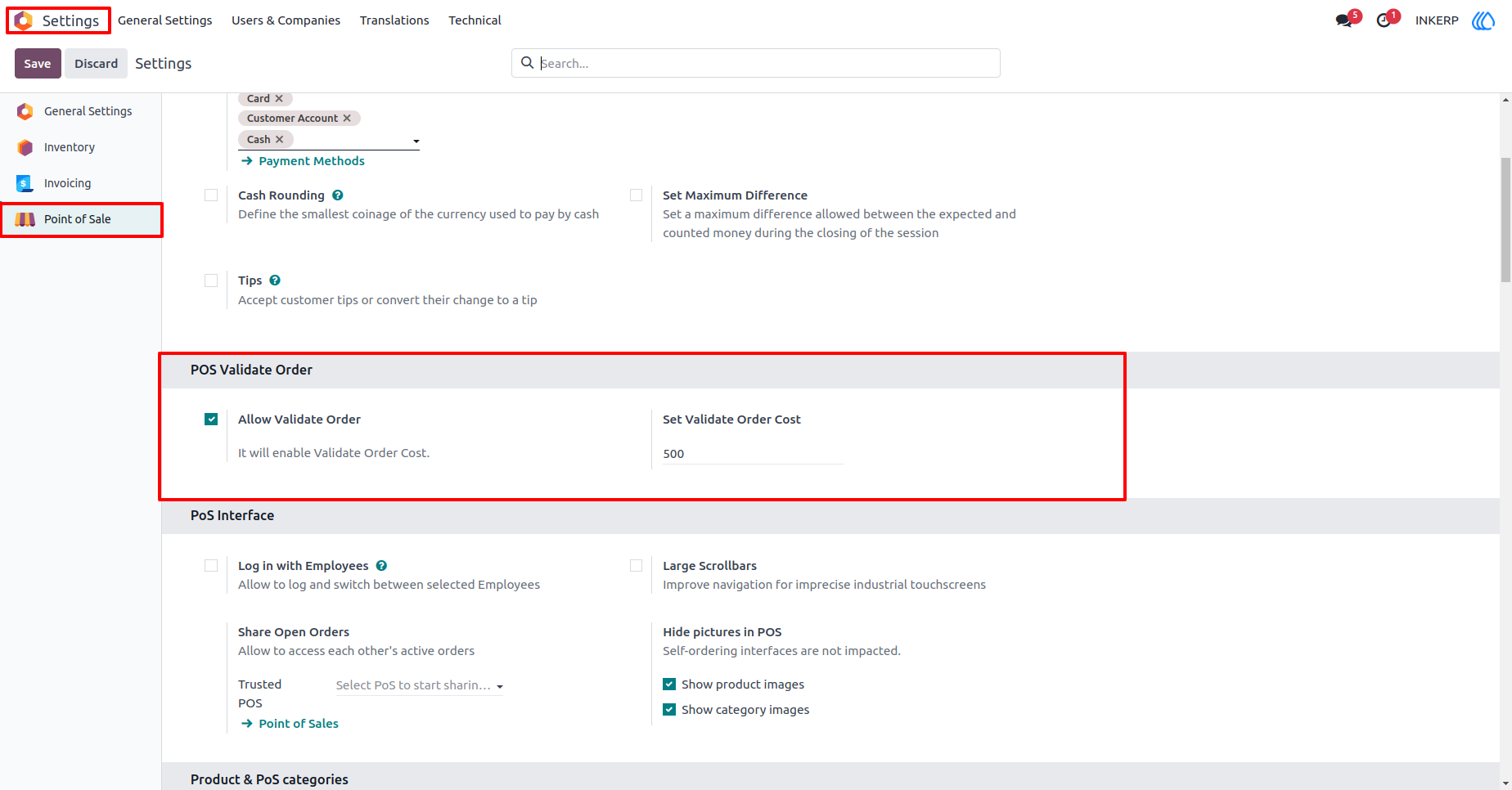The width and height of the screenshot is (1512, 790).
Task: Discard the settings changes
Action: tap(97, 64)
